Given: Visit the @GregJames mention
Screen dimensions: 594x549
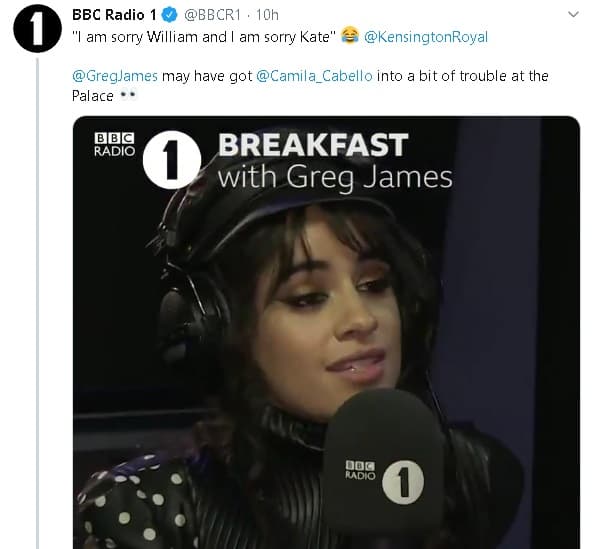Looking at the screenshot, I should (x=115, y=76).
